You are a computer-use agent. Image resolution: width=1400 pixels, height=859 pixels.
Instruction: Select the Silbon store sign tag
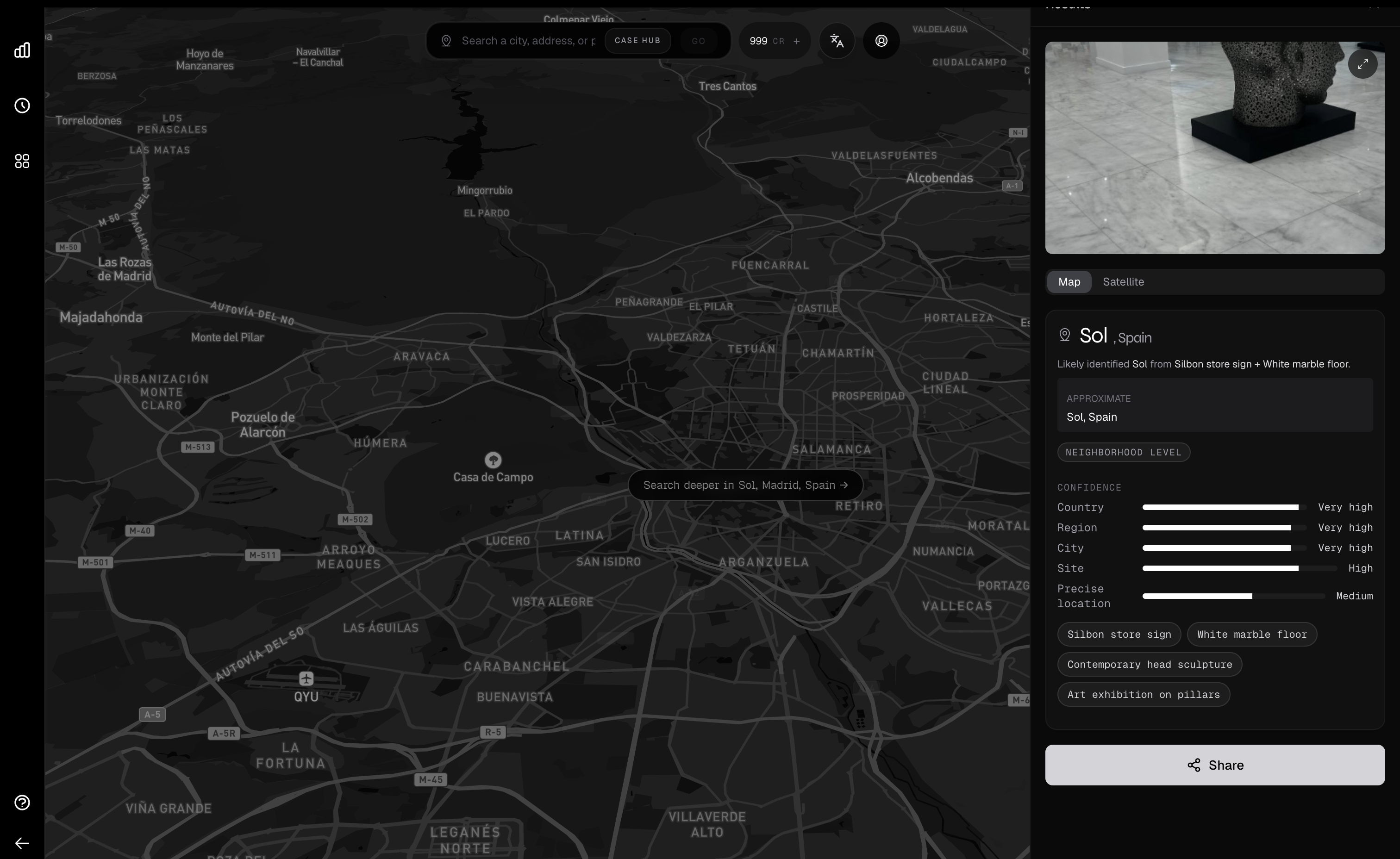[x=1119, y=635]
